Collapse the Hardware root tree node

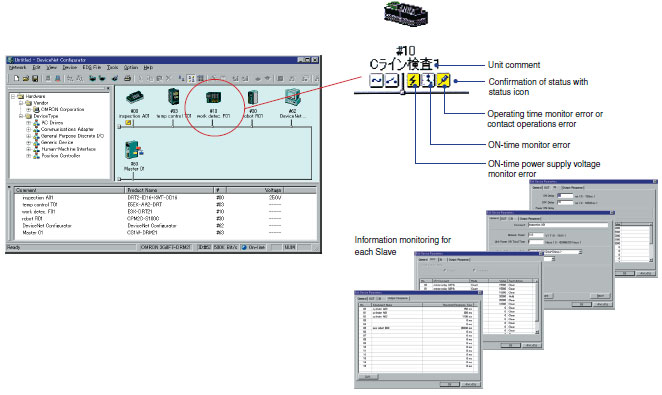click(13, 96)
